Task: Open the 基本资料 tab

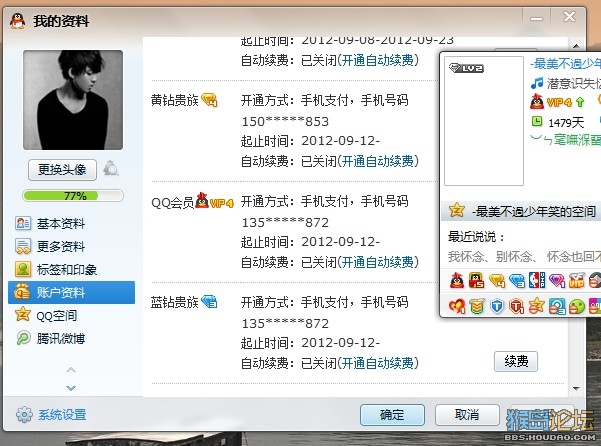Action: [x=71, y=223]
